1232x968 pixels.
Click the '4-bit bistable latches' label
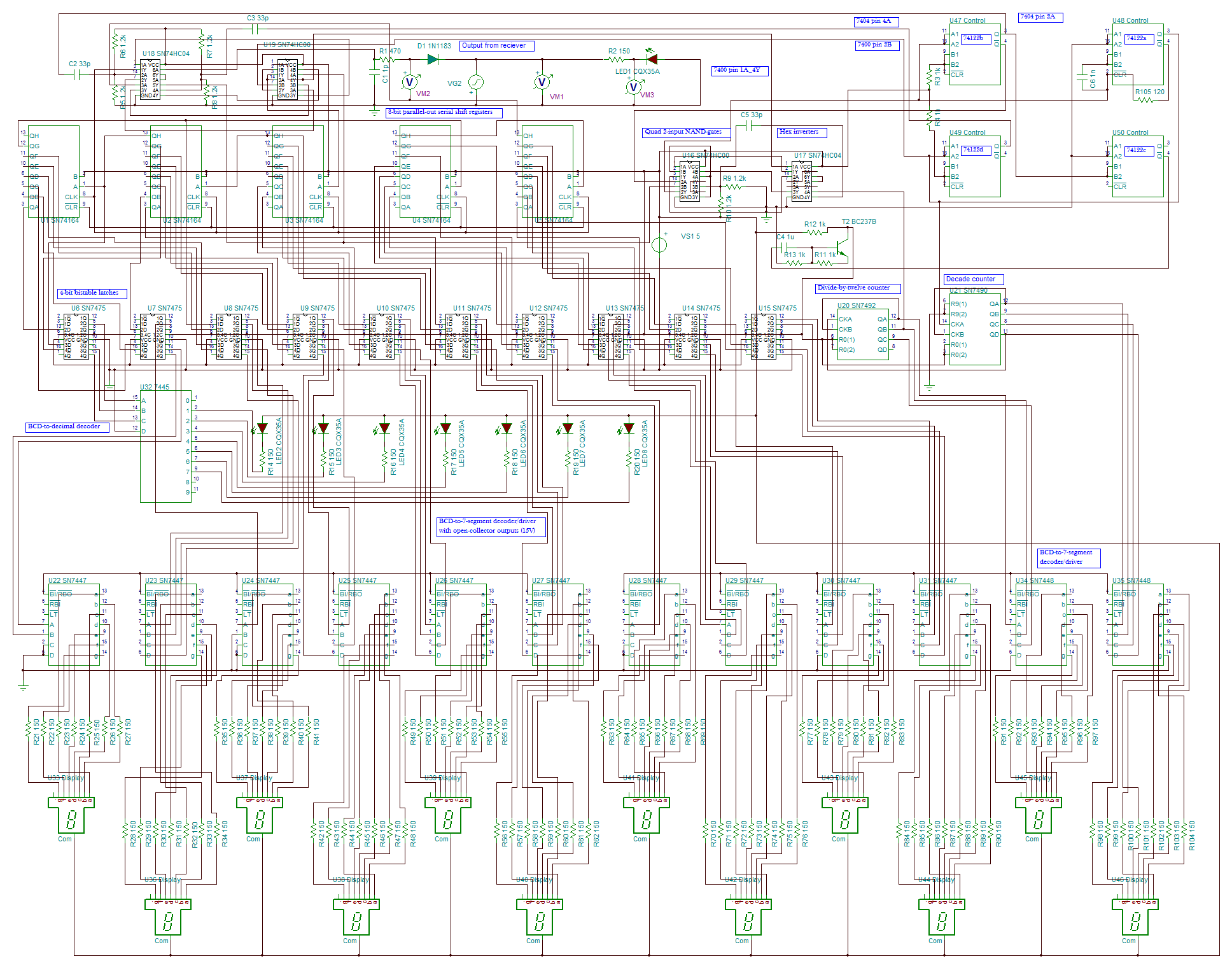92,293
